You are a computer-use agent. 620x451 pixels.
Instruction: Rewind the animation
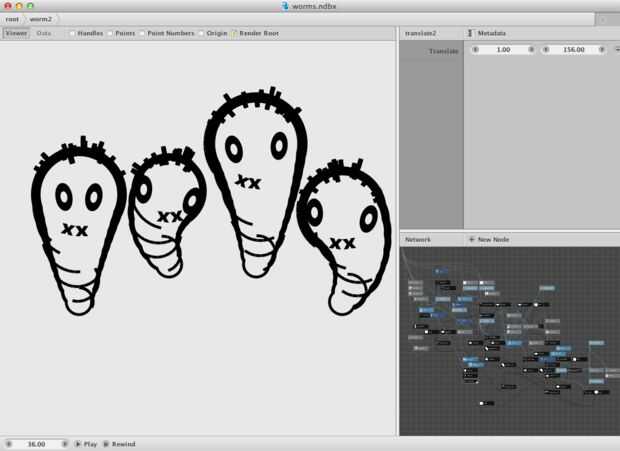coord(119,444)
